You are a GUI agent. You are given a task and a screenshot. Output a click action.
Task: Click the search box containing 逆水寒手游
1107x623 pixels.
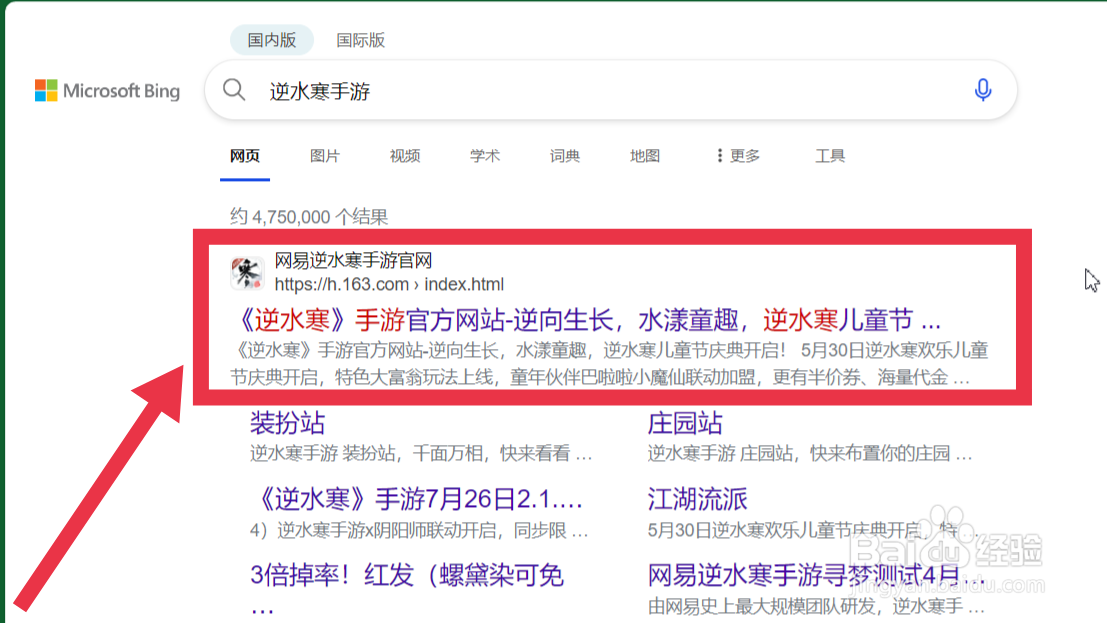[611, 90]
